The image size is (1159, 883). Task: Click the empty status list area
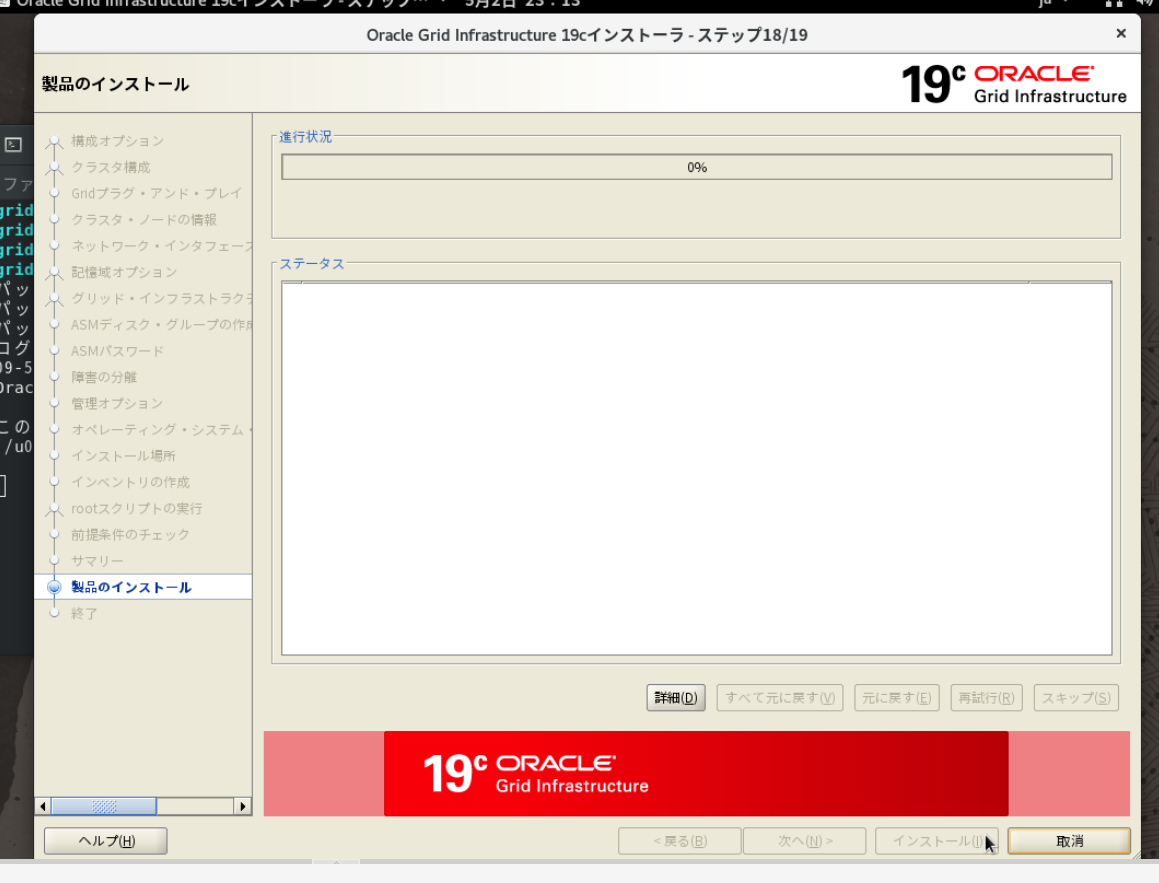coord(696,468)
